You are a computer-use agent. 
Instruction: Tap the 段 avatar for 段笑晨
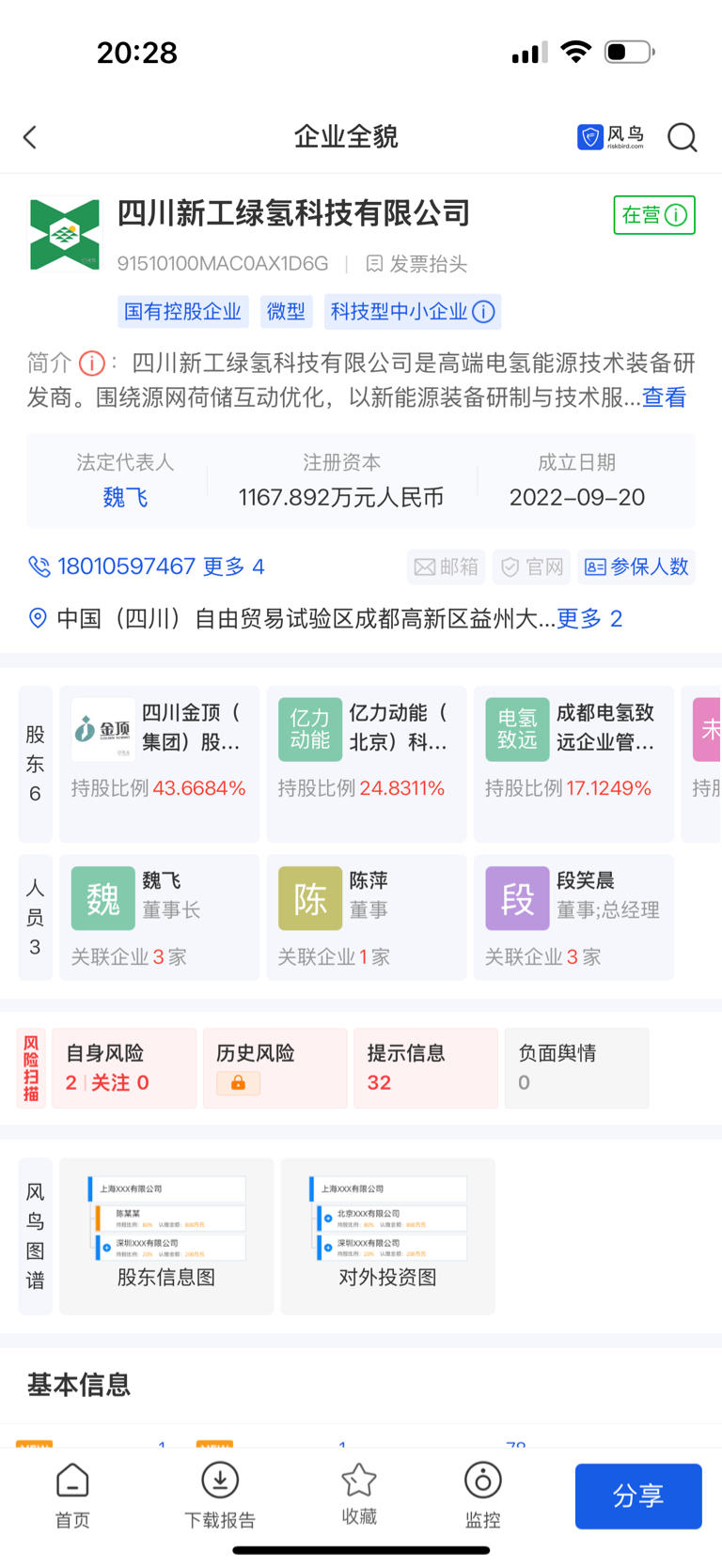tap(517, 899)
